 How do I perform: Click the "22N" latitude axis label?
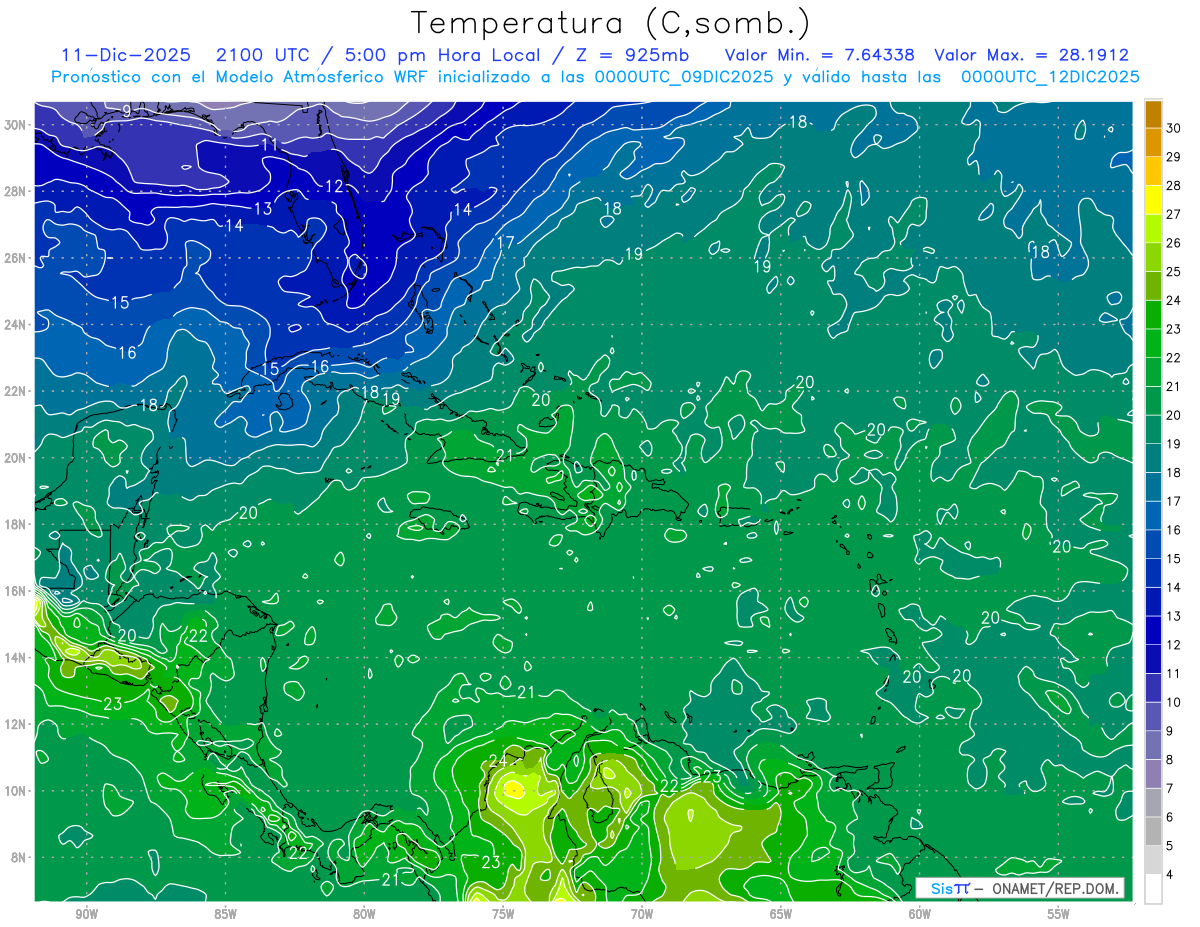[17, 391]
